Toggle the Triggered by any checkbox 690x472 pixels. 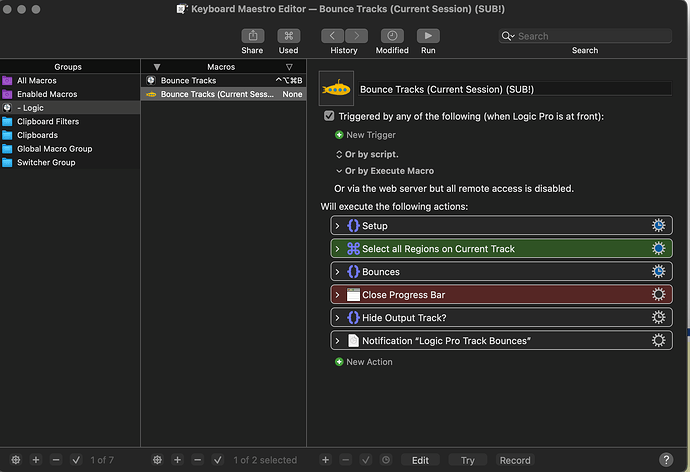tap(329, 116)
